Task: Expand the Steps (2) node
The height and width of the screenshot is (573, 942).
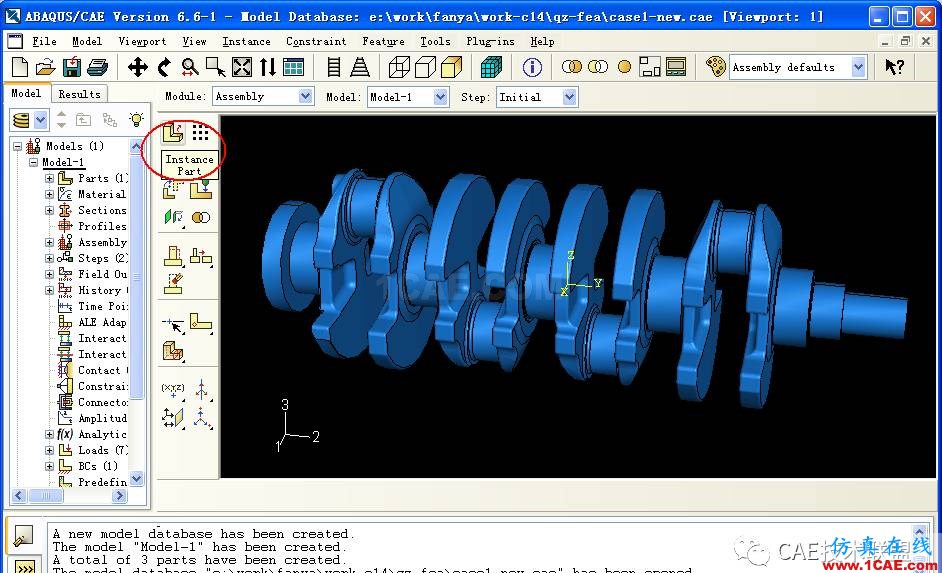Action: tap(49, 258)
